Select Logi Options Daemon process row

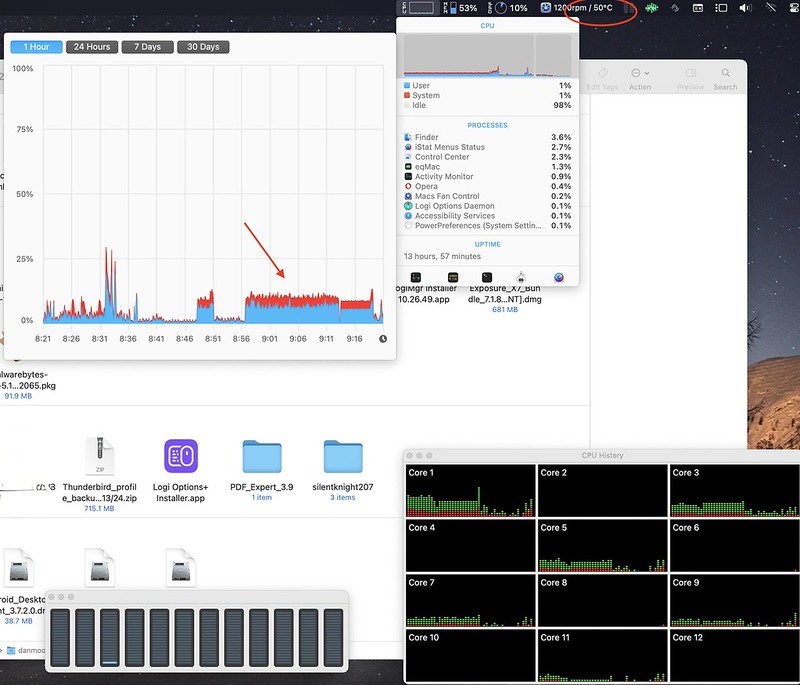tap(487, 206)
